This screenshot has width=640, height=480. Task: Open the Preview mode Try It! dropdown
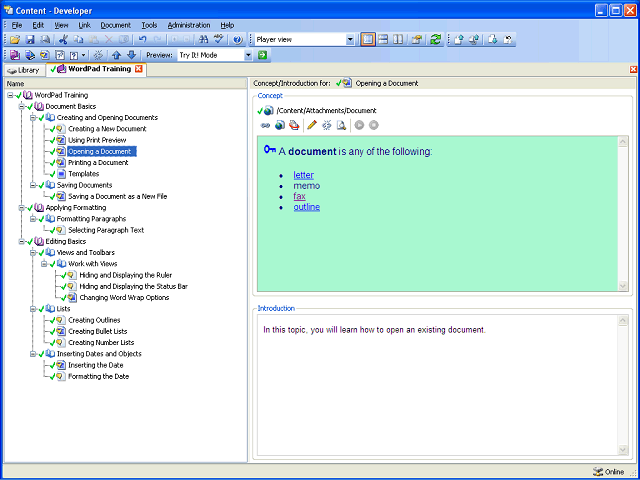coord(248,55)
